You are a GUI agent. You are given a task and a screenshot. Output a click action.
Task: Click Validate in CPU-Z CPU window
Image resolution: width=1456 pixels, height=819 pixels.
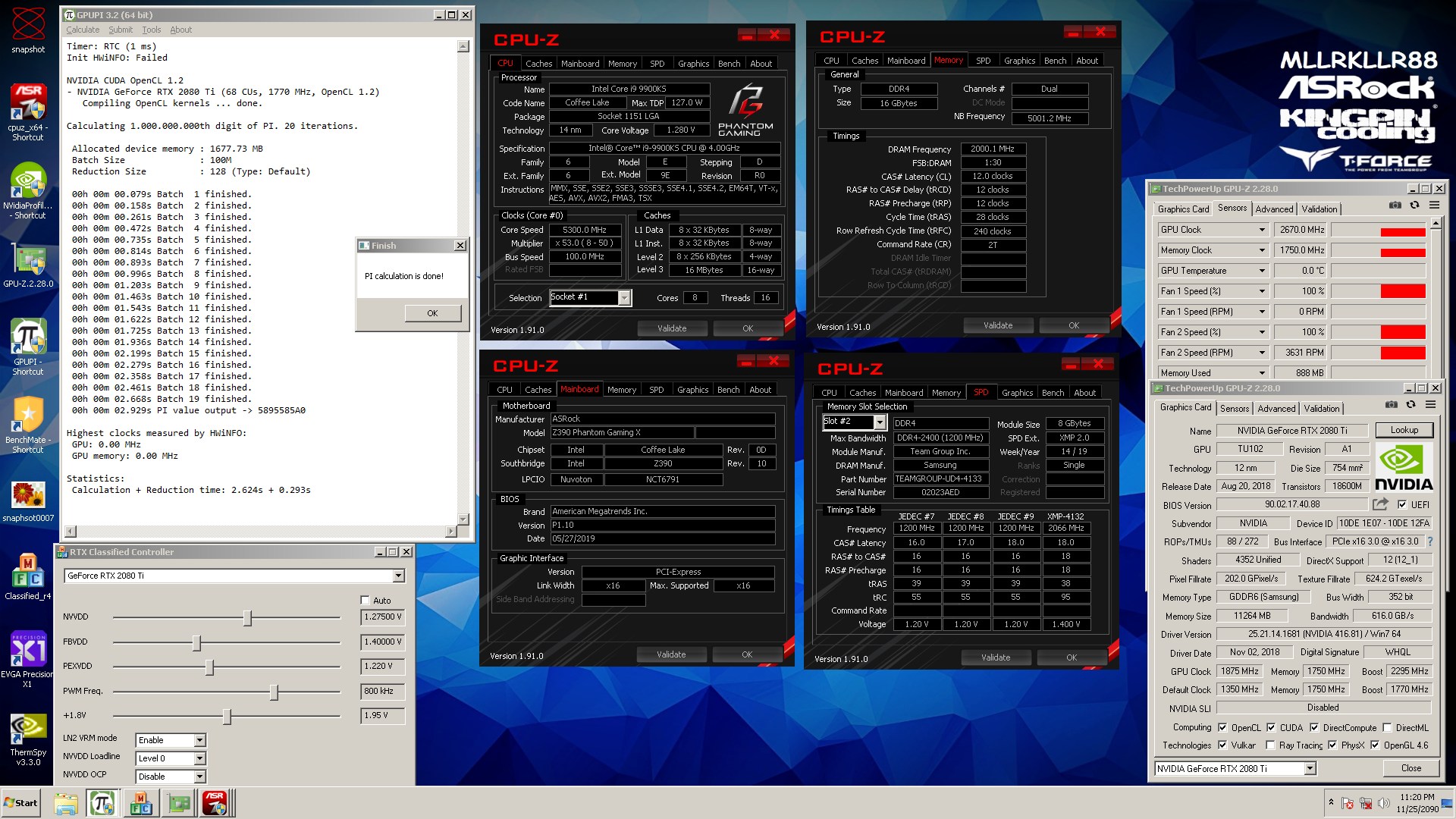672,328
